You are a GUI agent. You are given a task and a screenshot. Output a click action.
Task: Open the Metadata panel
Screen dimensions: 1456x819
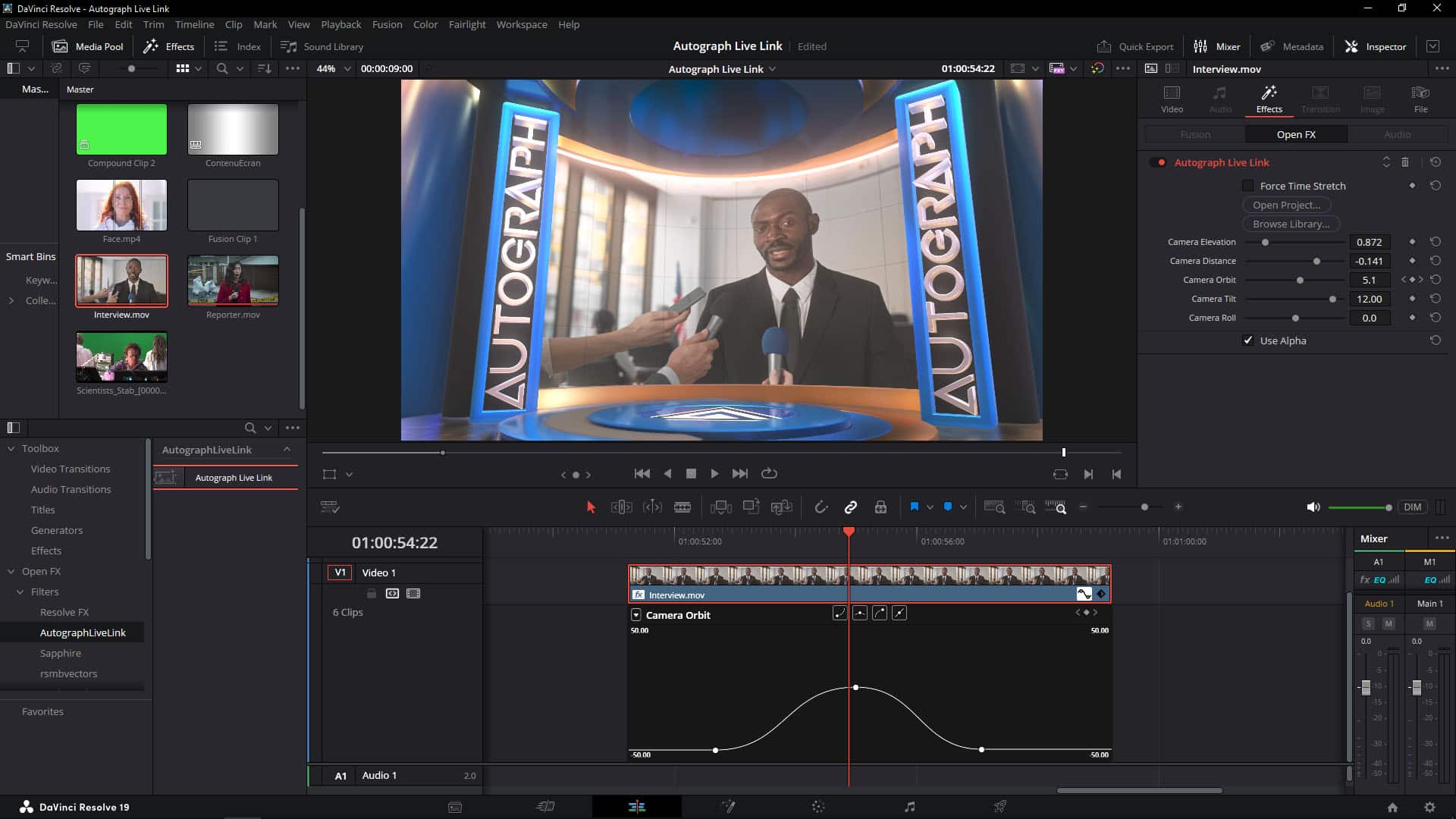pos(1293,45)
